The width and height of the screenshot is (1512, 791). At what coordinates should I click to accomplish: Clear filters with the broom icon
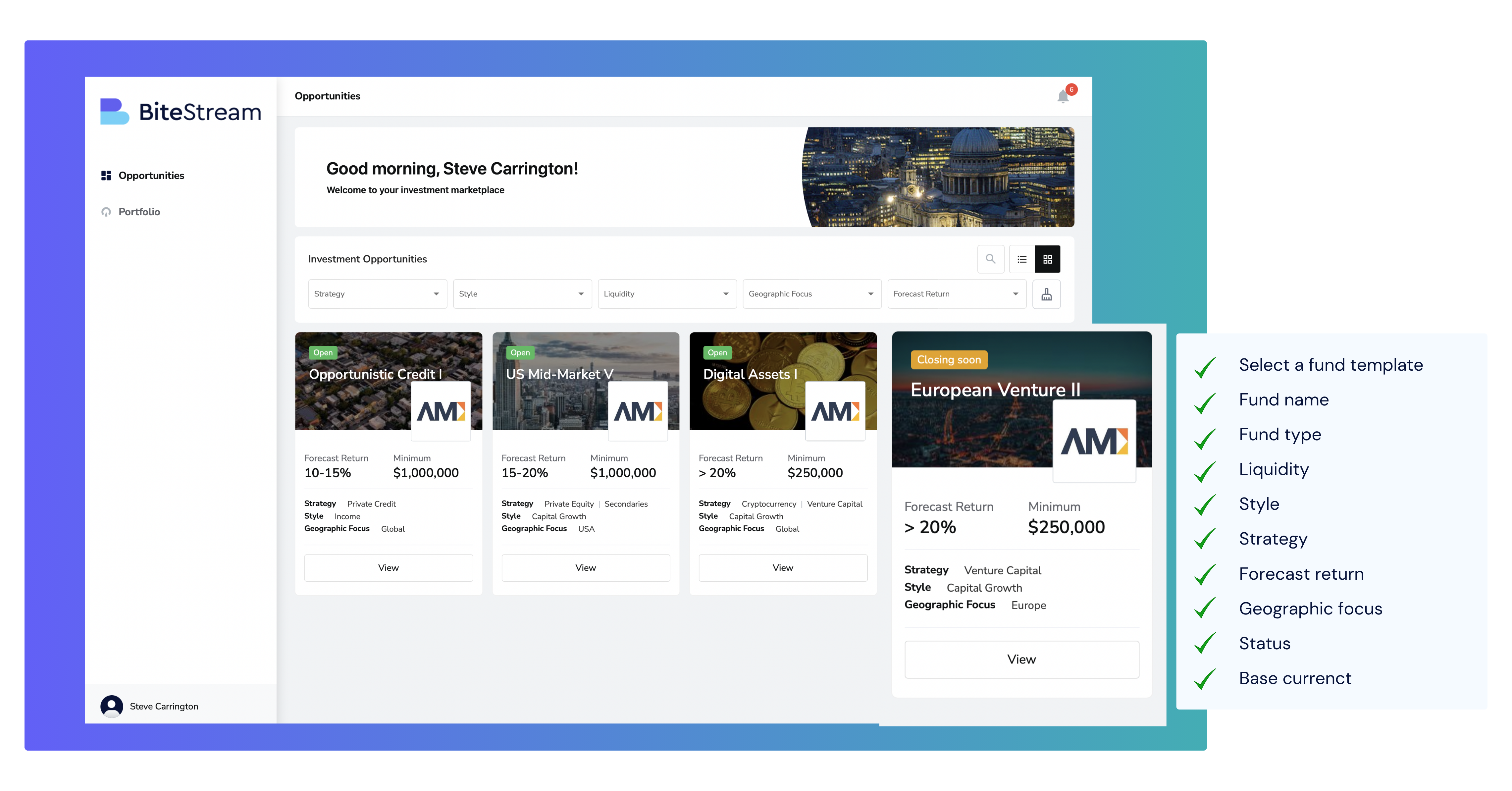[1047, 294]
